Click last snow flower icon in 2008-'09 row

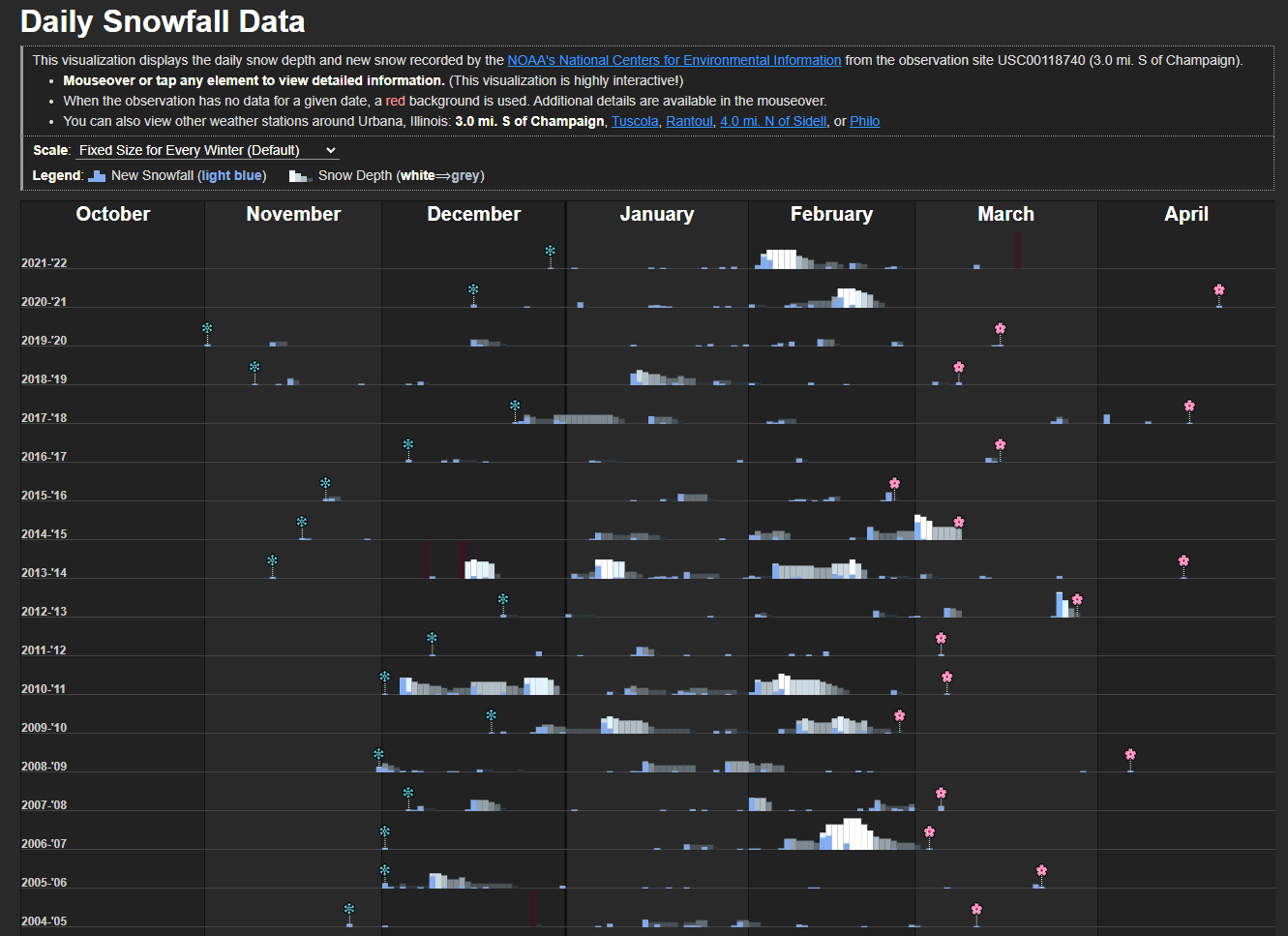click(x=1130, y=755)
